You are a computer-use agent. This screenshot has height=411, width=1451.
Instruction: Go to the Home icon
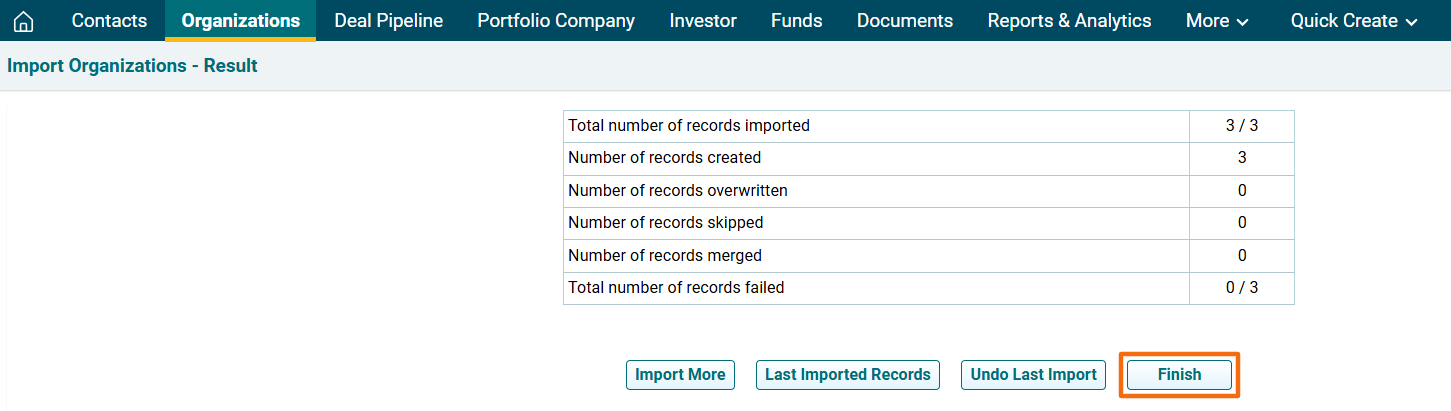point(23,21)
